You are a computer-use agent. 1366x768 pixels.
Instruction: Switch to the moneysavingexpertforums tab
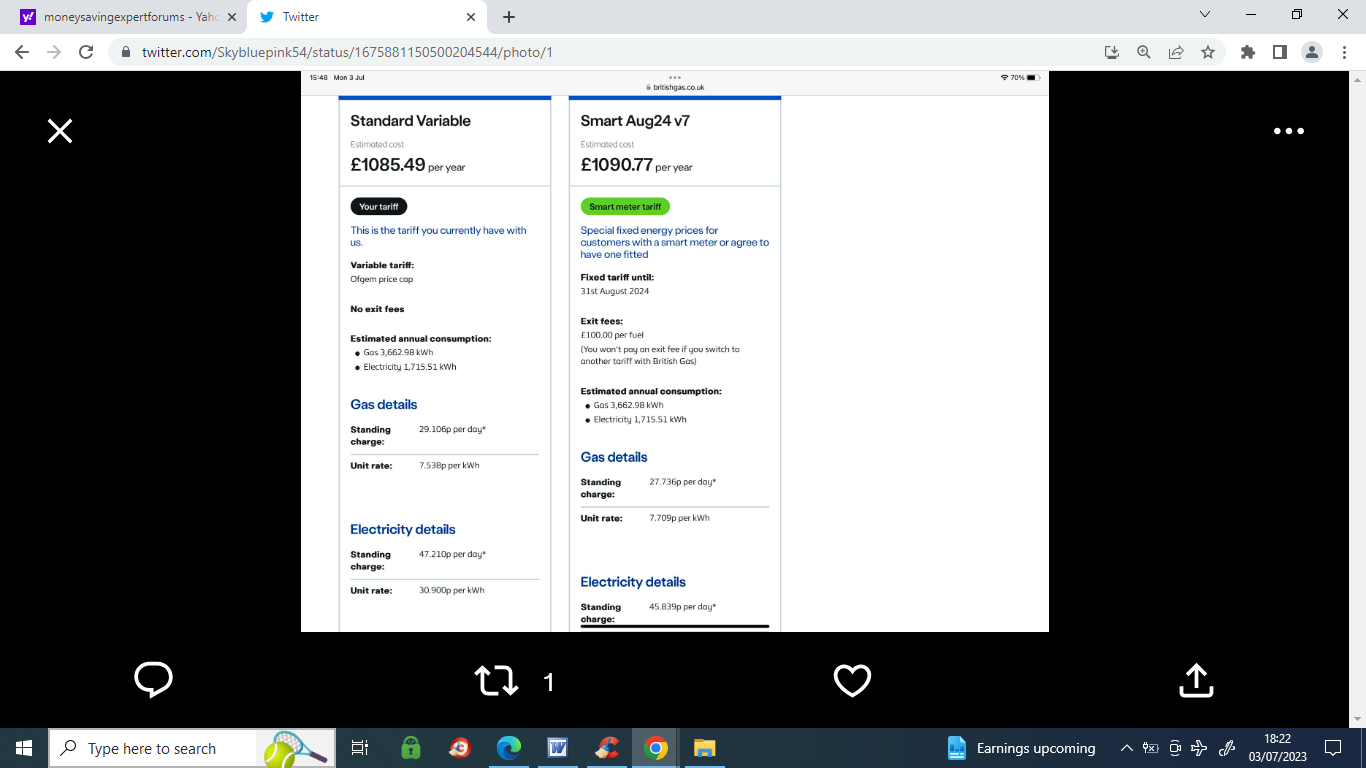tap(125, 17)
